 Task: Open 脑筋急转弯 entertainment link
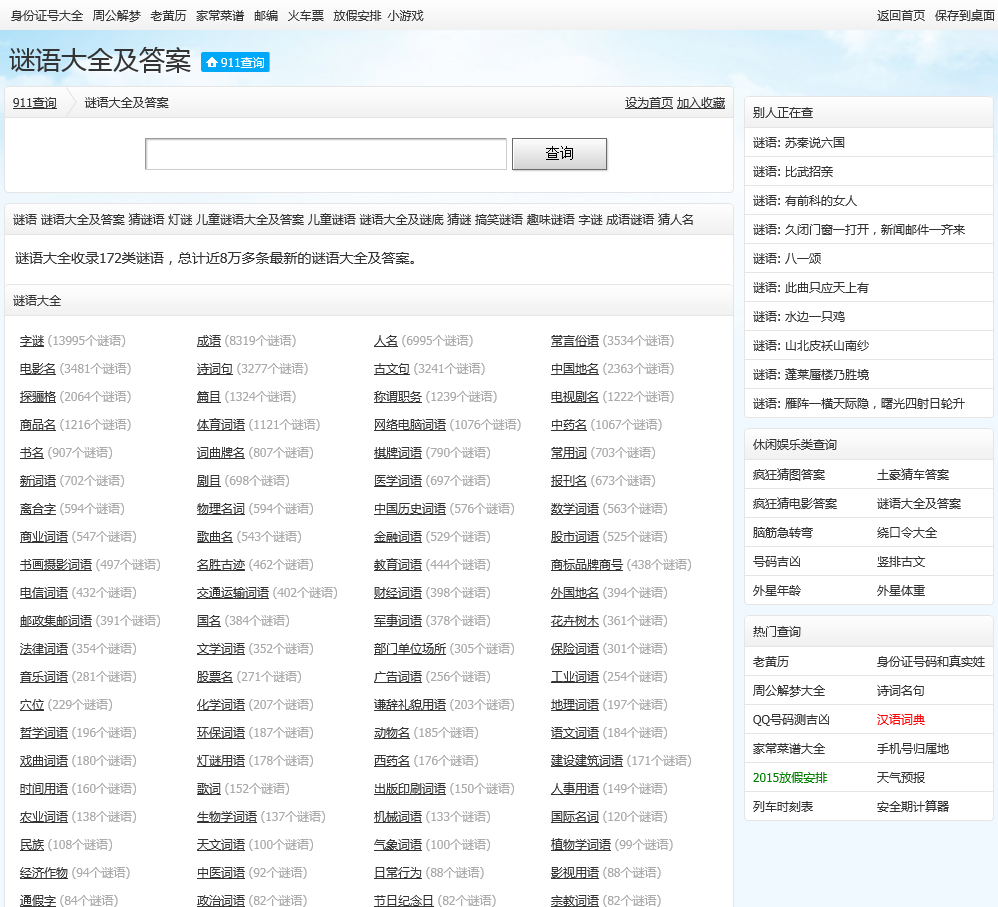[783, 533]
